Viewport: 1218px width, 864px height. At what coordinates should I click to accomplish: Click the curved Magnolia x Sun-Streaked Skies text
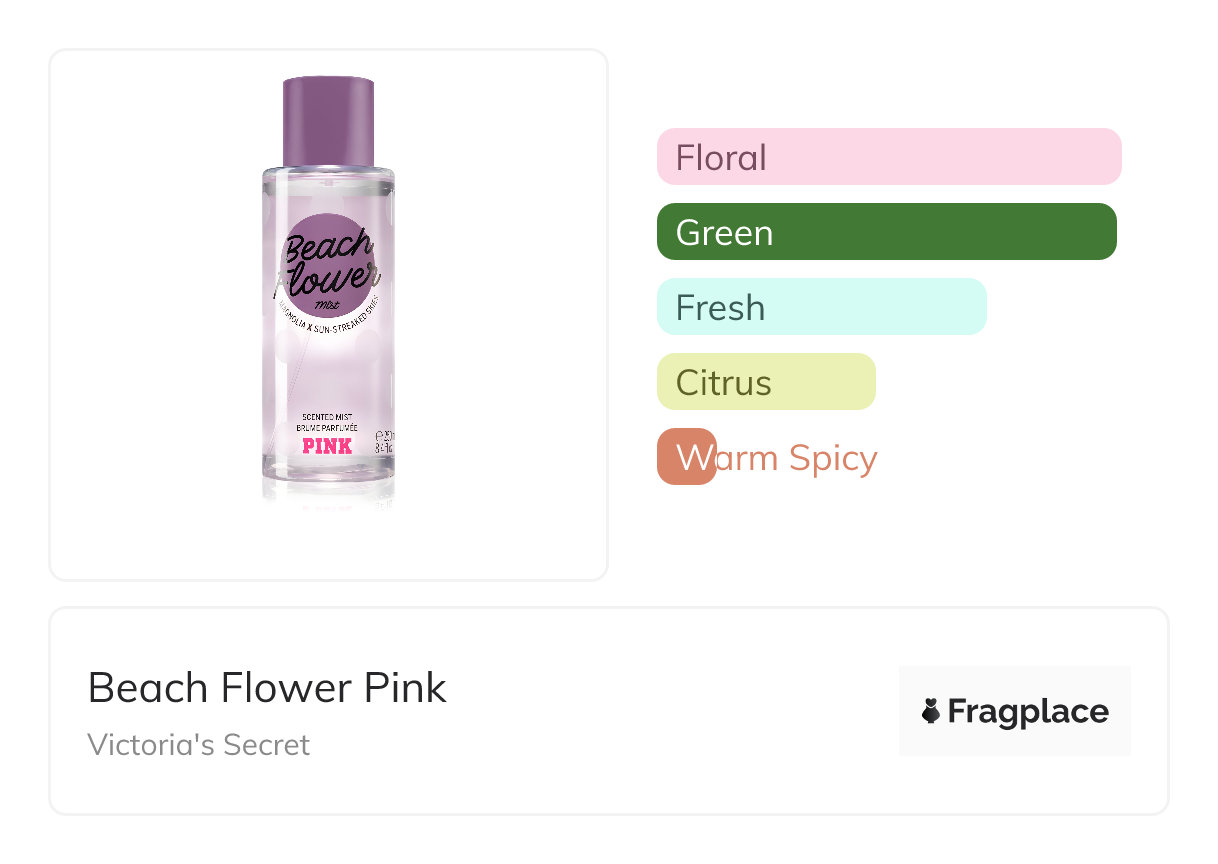(x=330, y=320)
